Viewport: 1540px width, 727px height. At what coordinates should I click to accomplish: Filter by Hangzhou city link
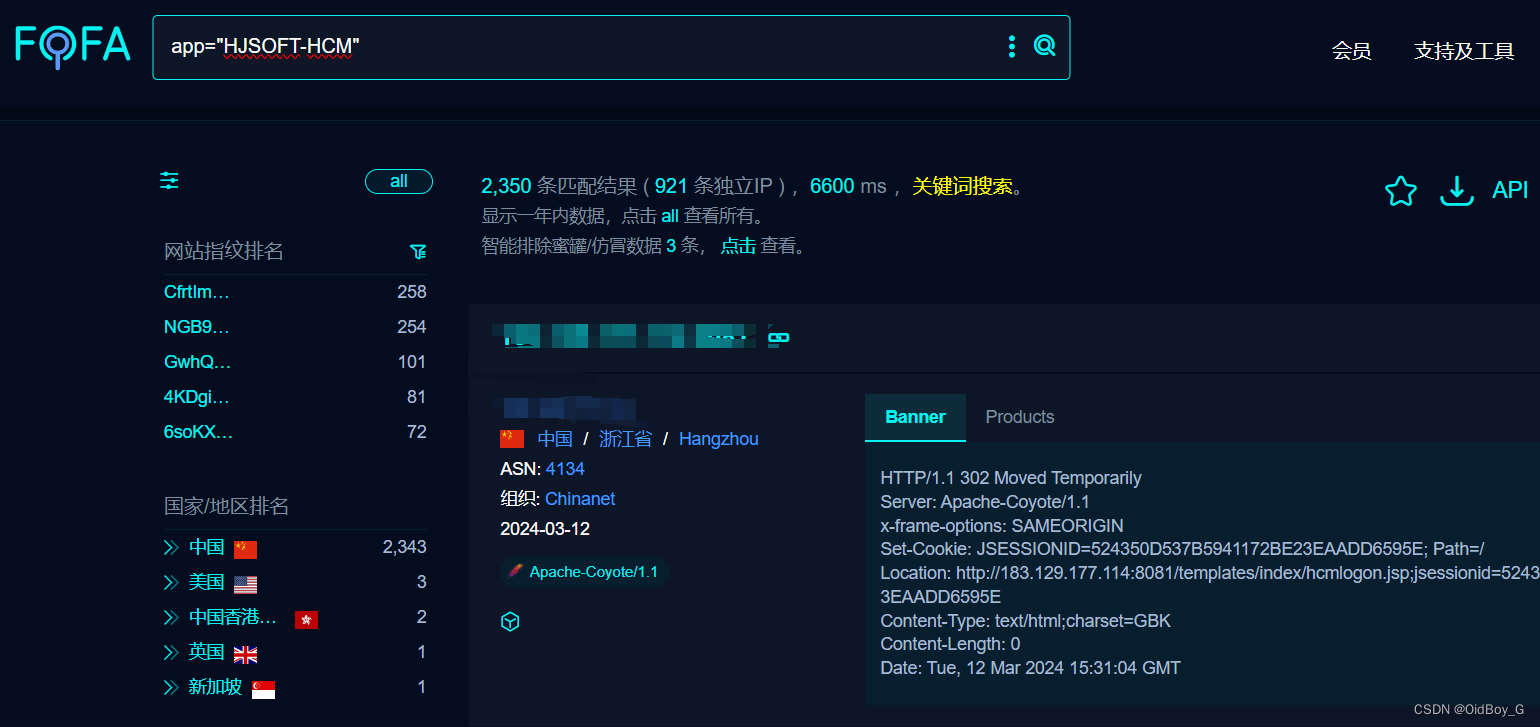pyautogui.click(x=719, y=439)
